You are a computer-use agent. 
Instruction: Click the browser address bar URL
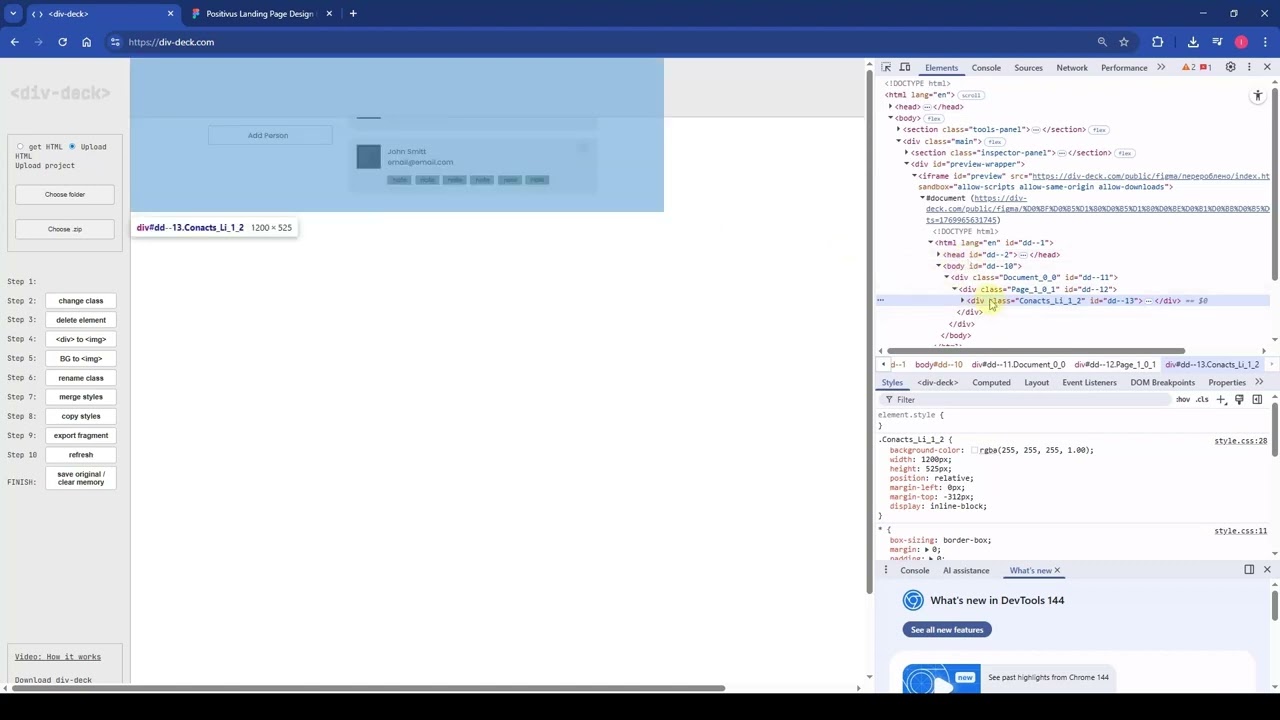pos(171,42)
